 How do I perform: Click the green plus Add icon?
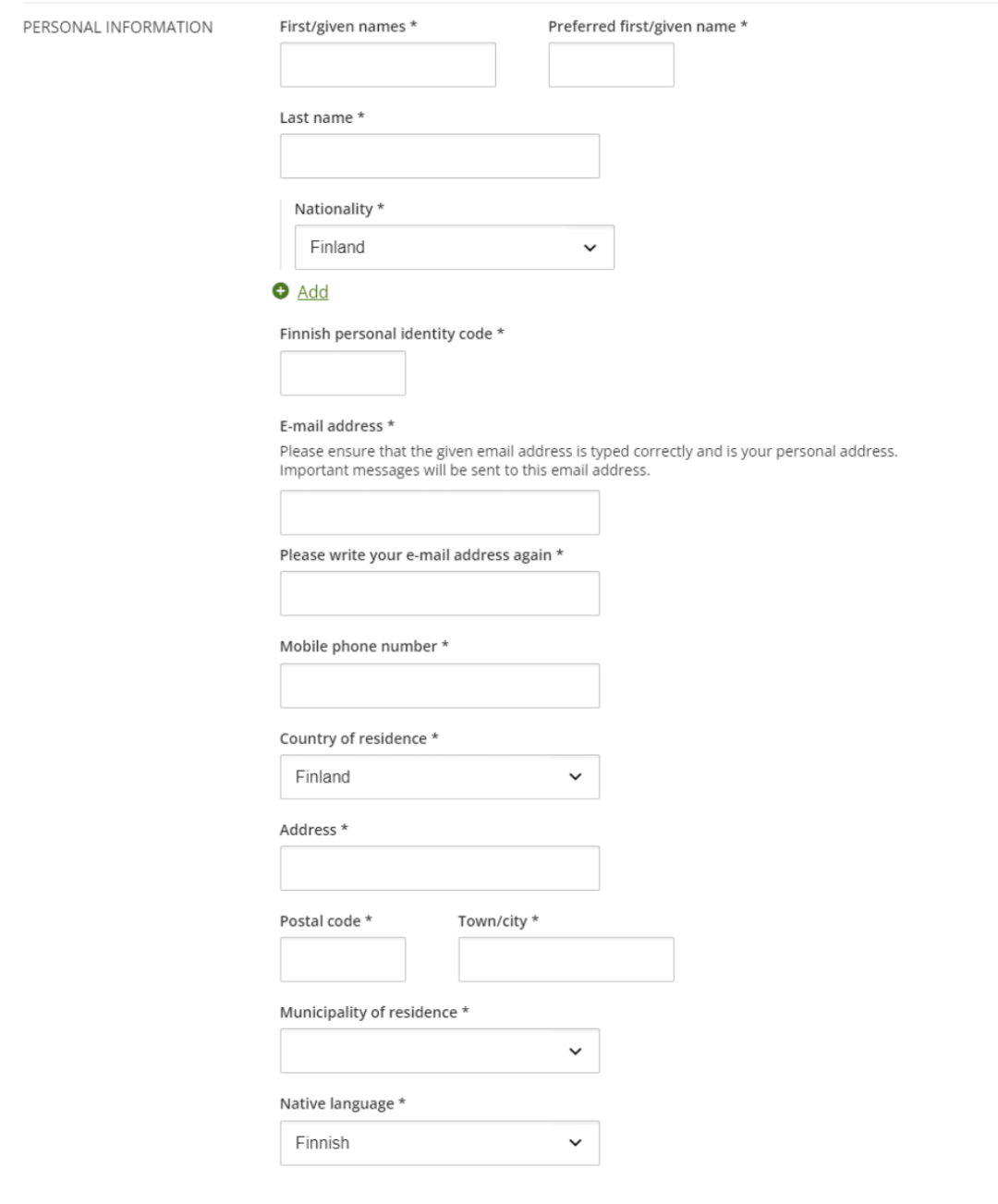click(281, 291)
